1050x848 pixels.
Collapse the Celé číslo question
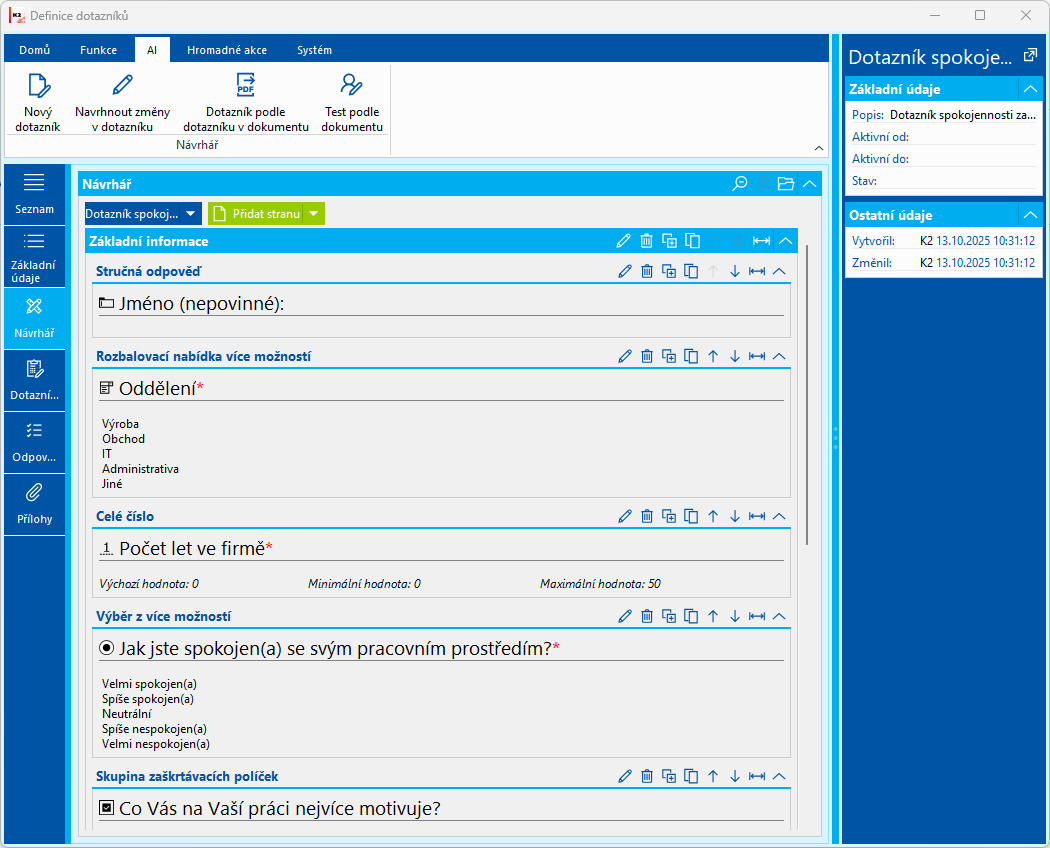tap(779, 516)
